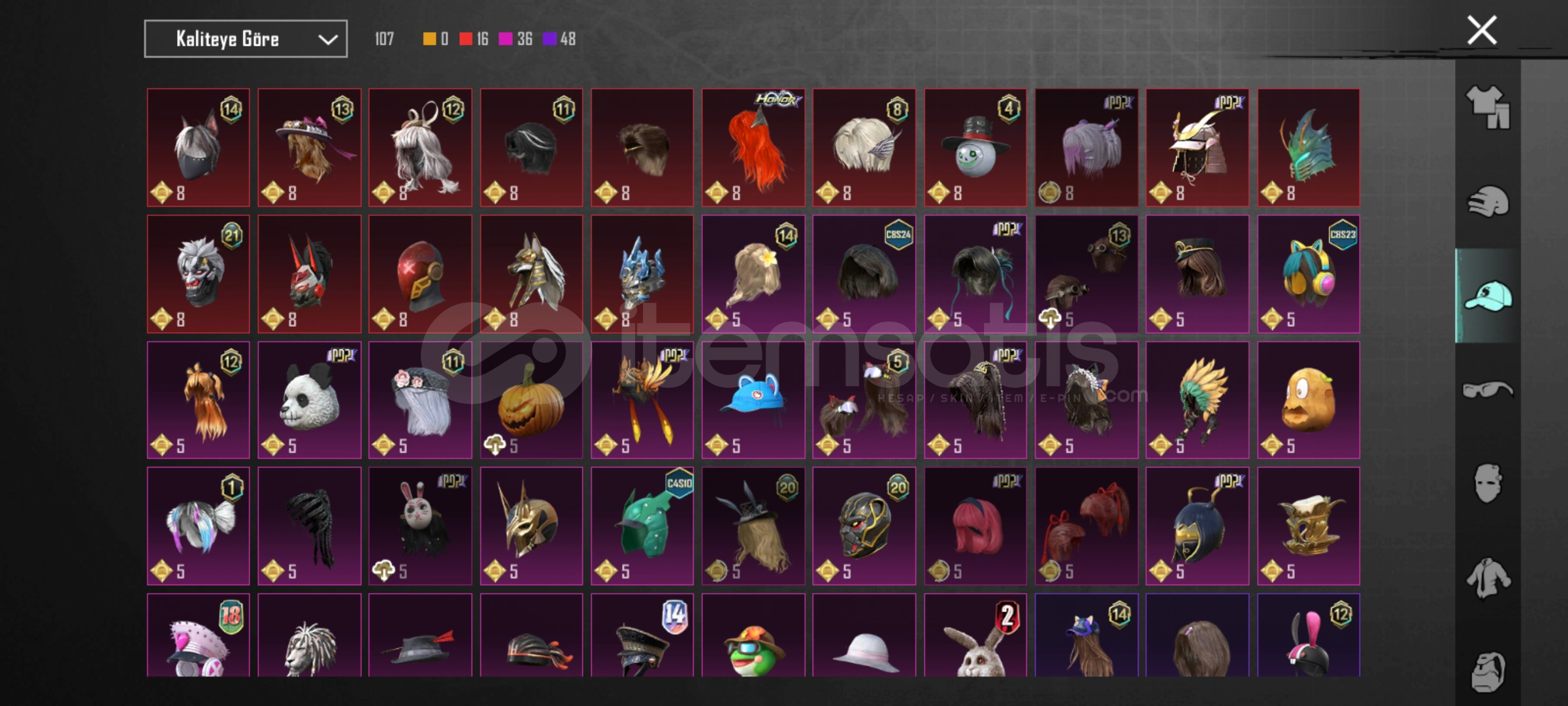Filter by purple quality count 48

[559, 39]
